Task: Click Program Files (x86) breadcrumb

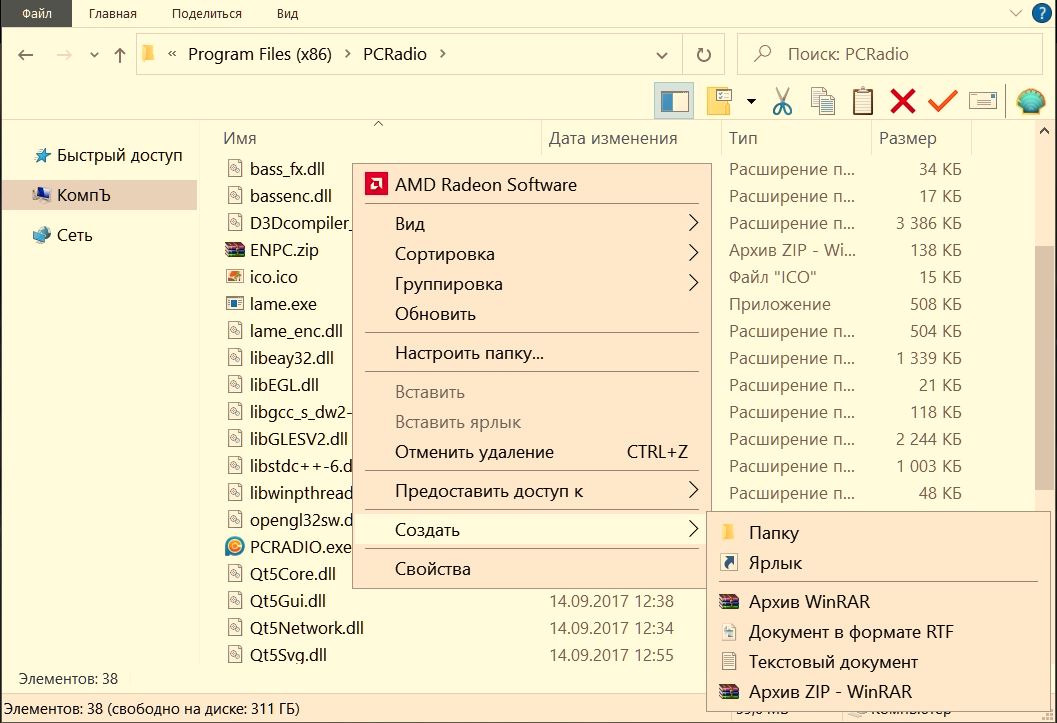Action: [260, 54]
